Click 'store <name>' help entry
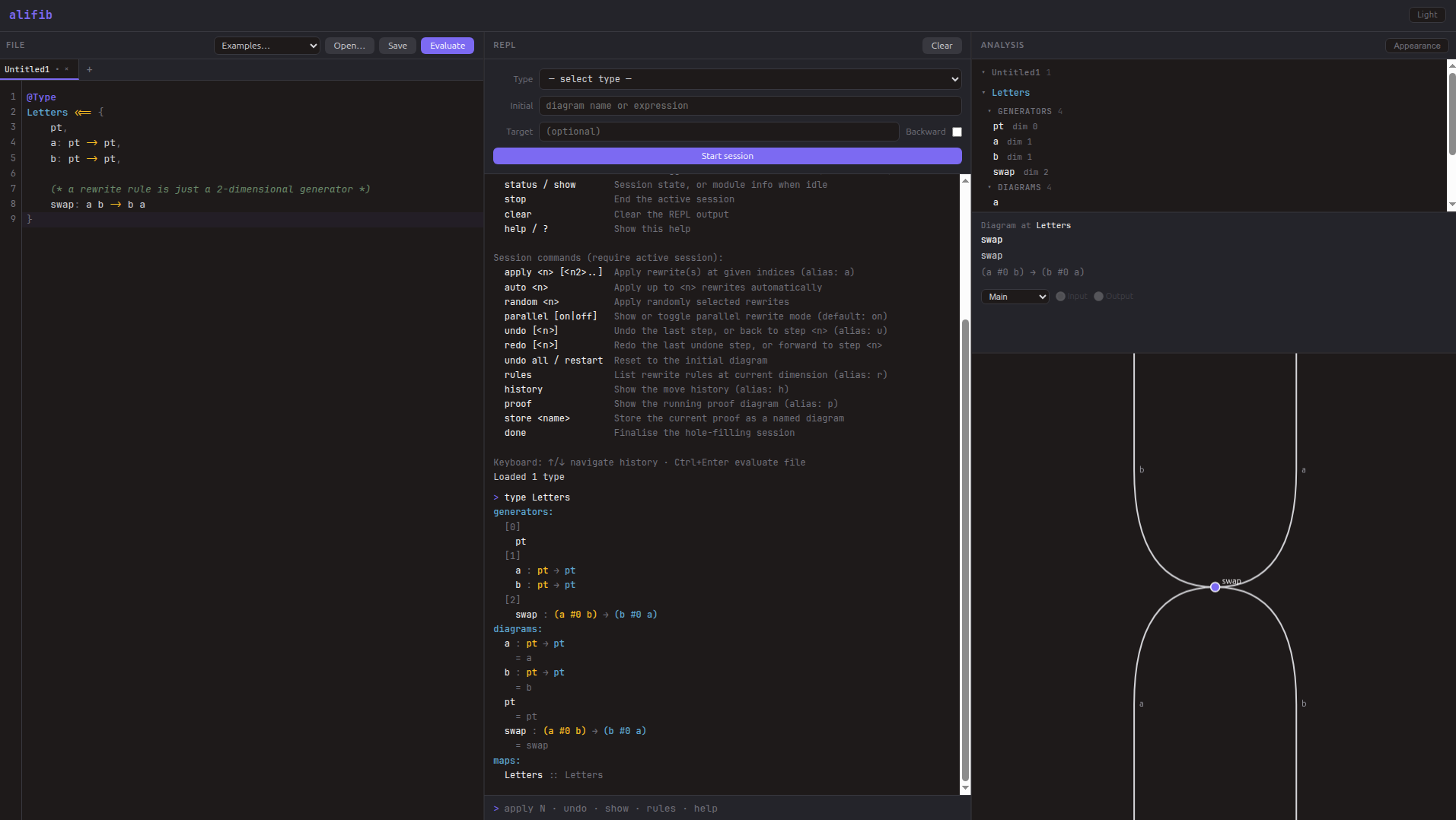 click(x=537, y=418)
